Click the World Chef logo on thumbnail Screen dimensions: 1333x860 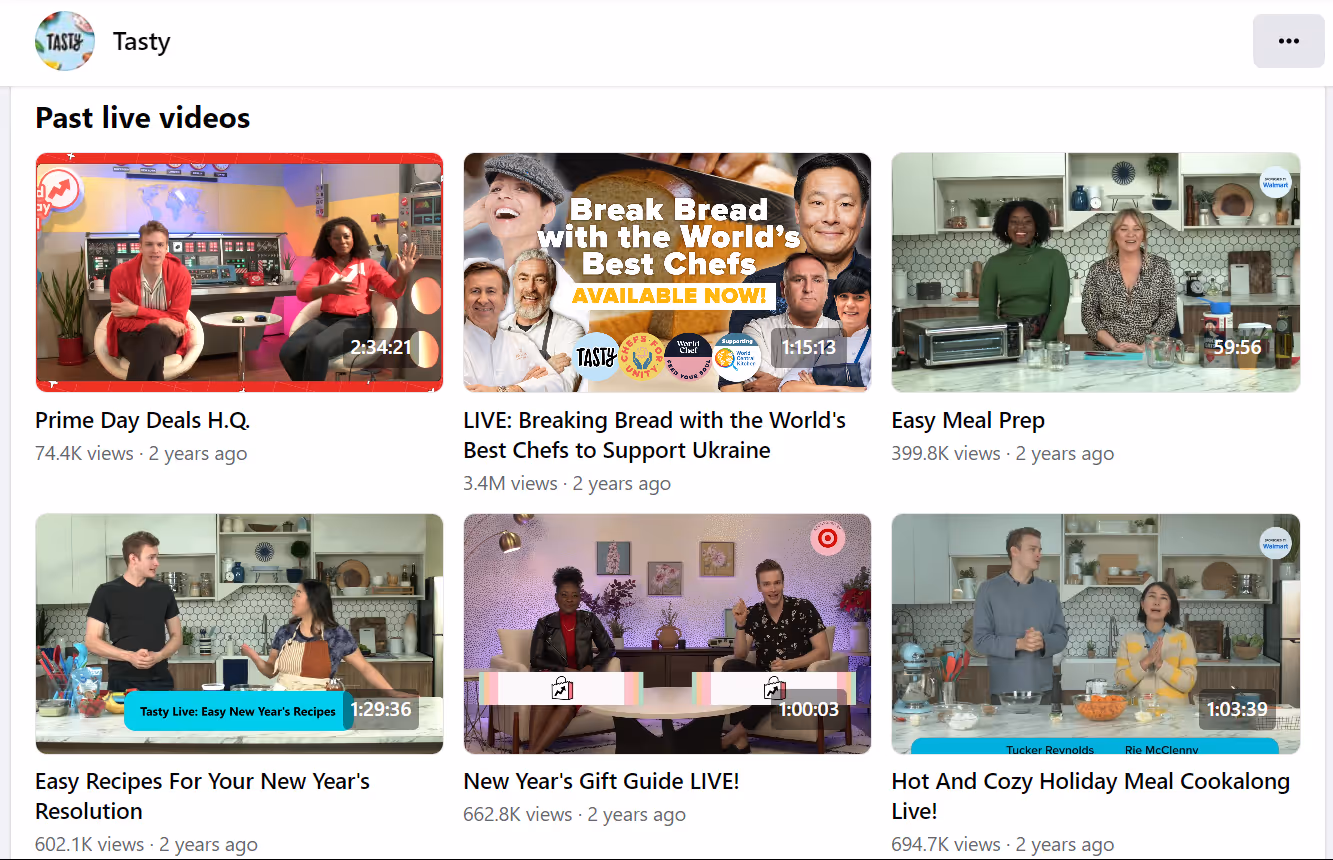click(x=688, y=357)
